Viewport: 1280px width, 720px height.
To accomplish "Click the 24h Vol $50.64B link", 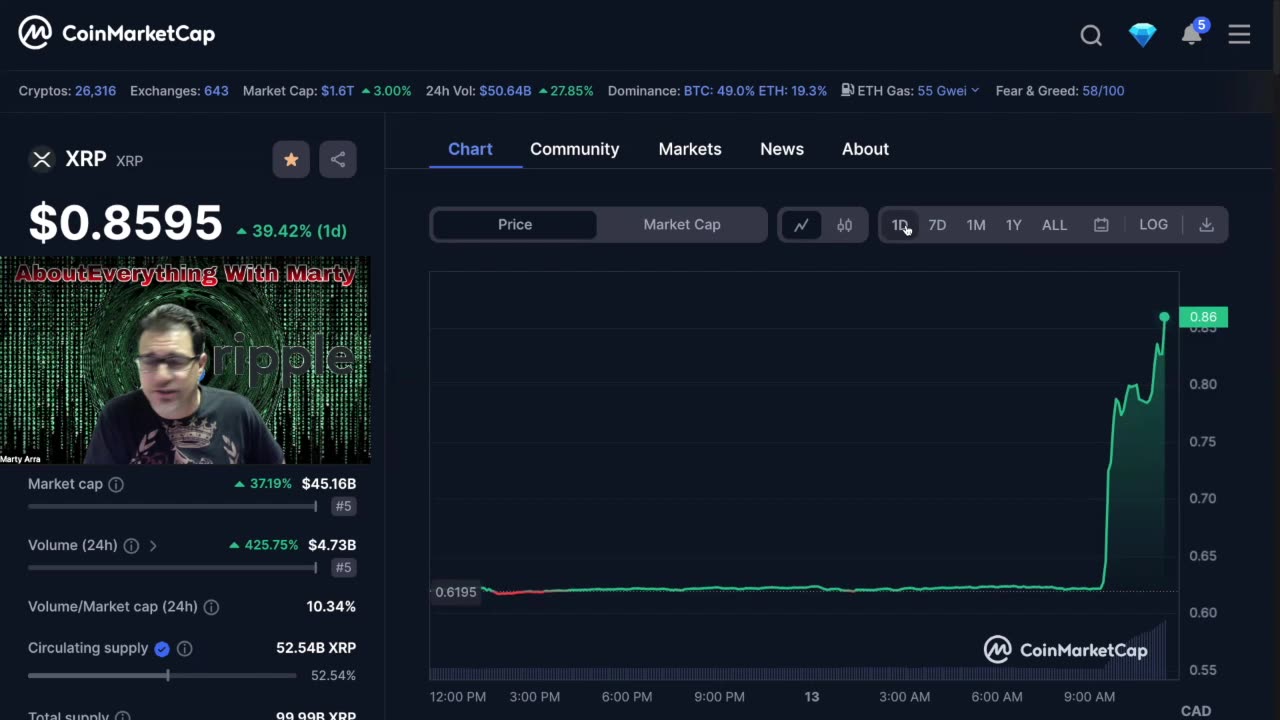I will click(505, 91).
